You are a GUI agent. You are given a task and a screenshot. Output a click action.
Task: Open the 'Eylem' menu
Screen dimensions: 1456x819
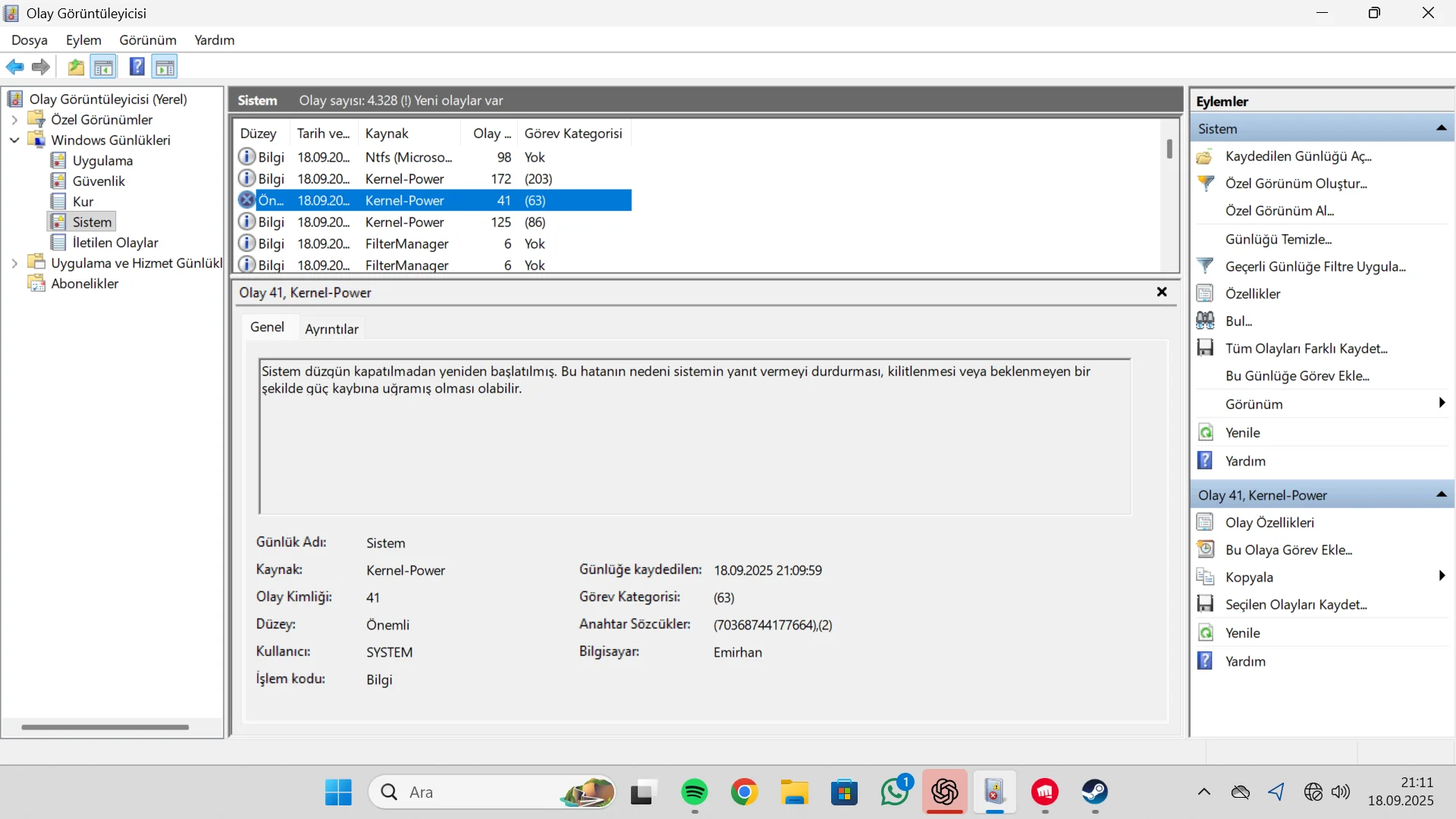pos(83,40)
